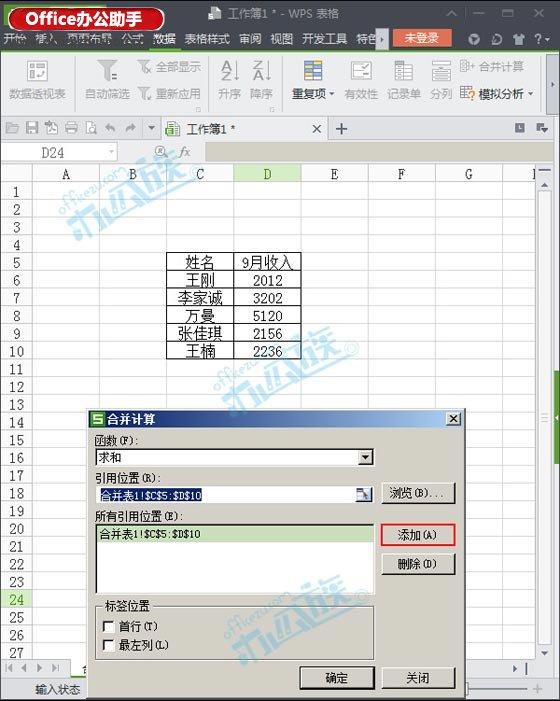Click the range selector icon in 引用位置 field

pos(364,494)
